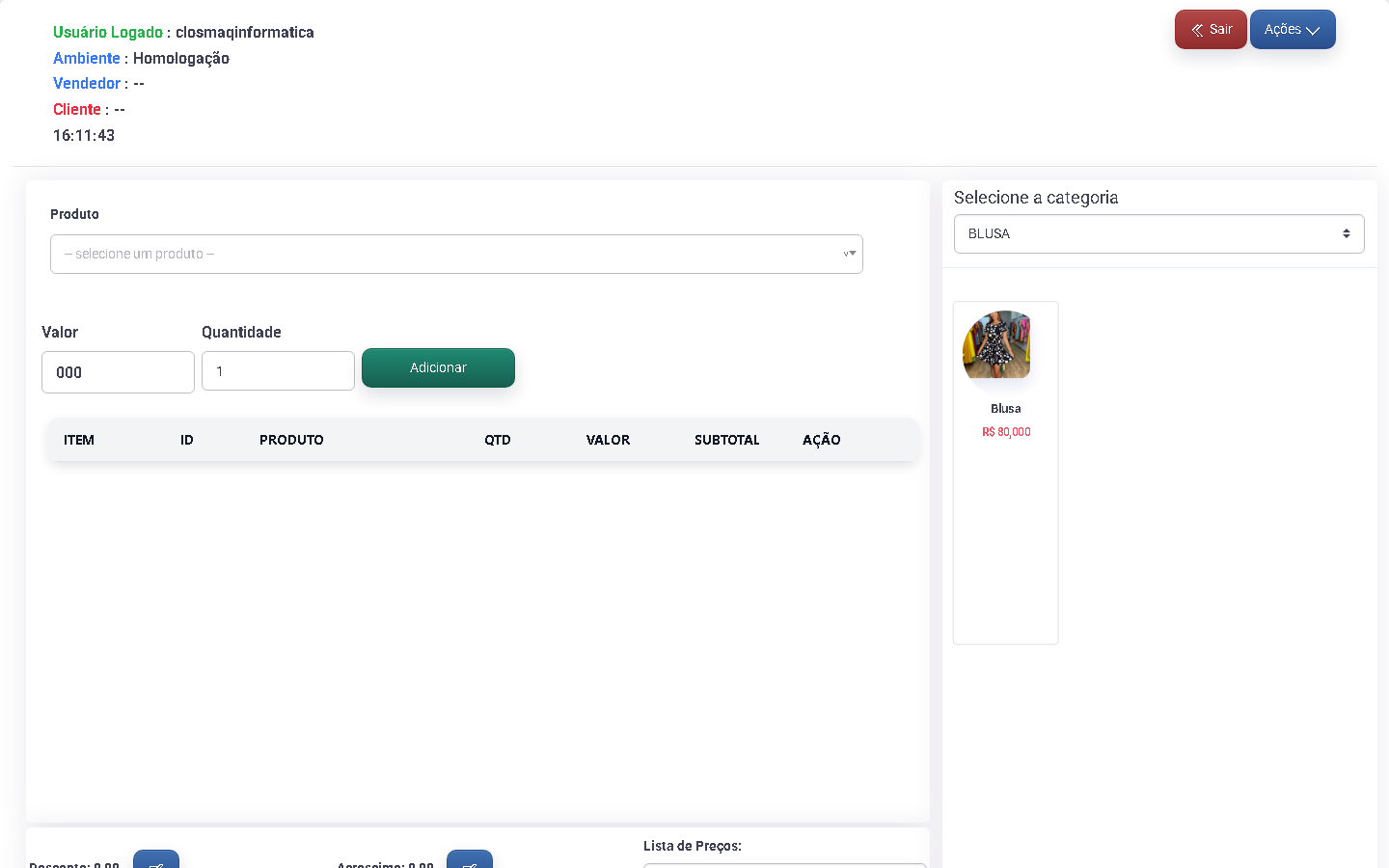The height and width of the screenshot is (868, 1389).
Task: Click the AÇÃO column header
Action: point(822,440)
